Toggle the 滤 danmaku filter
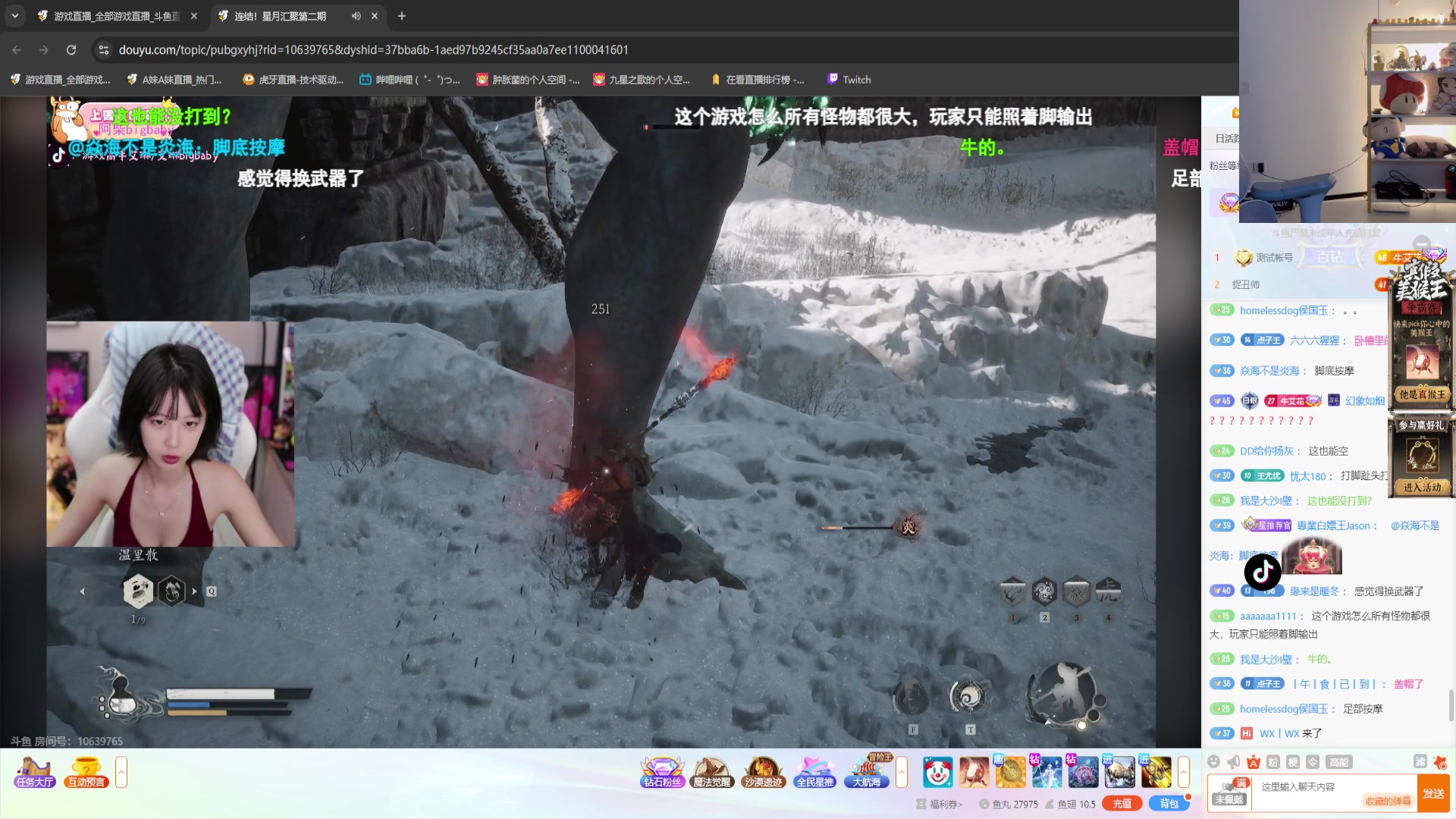 tap(1420, 761)
